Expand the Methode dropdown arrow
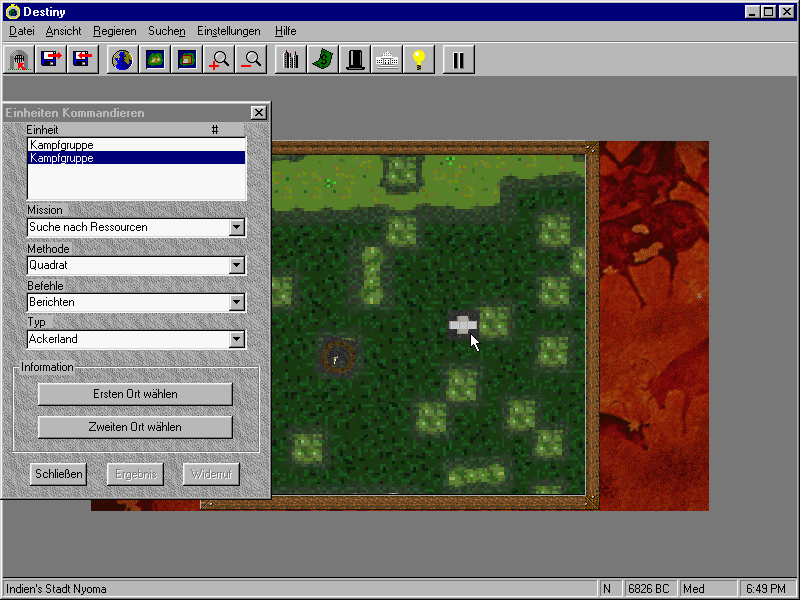The width and height of the screenshot is (800, 600). point(236,265)
